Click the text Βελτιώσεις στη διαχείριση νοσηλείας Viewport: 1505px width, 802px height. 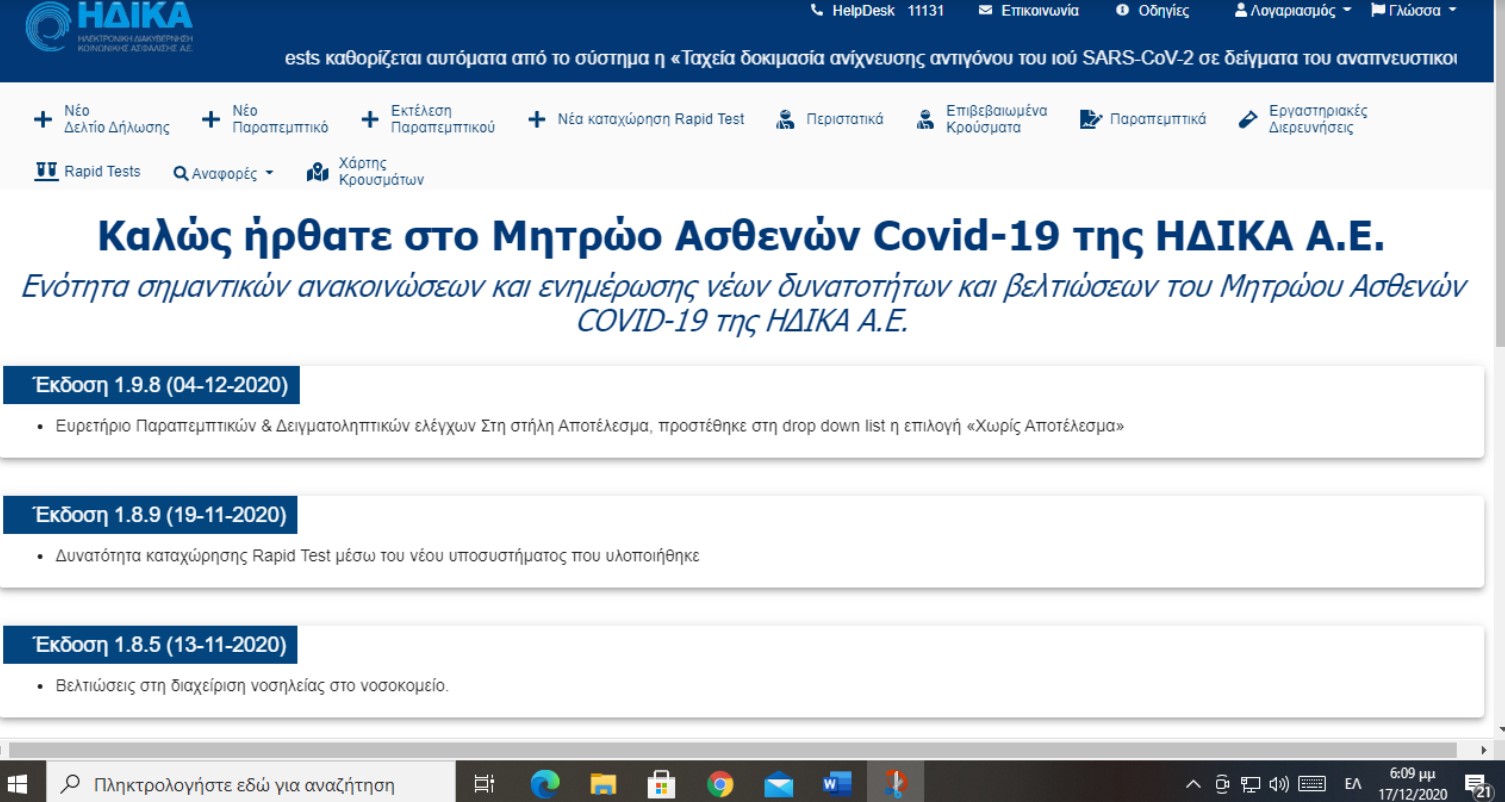pyautogui.click(x=252, y=686)
